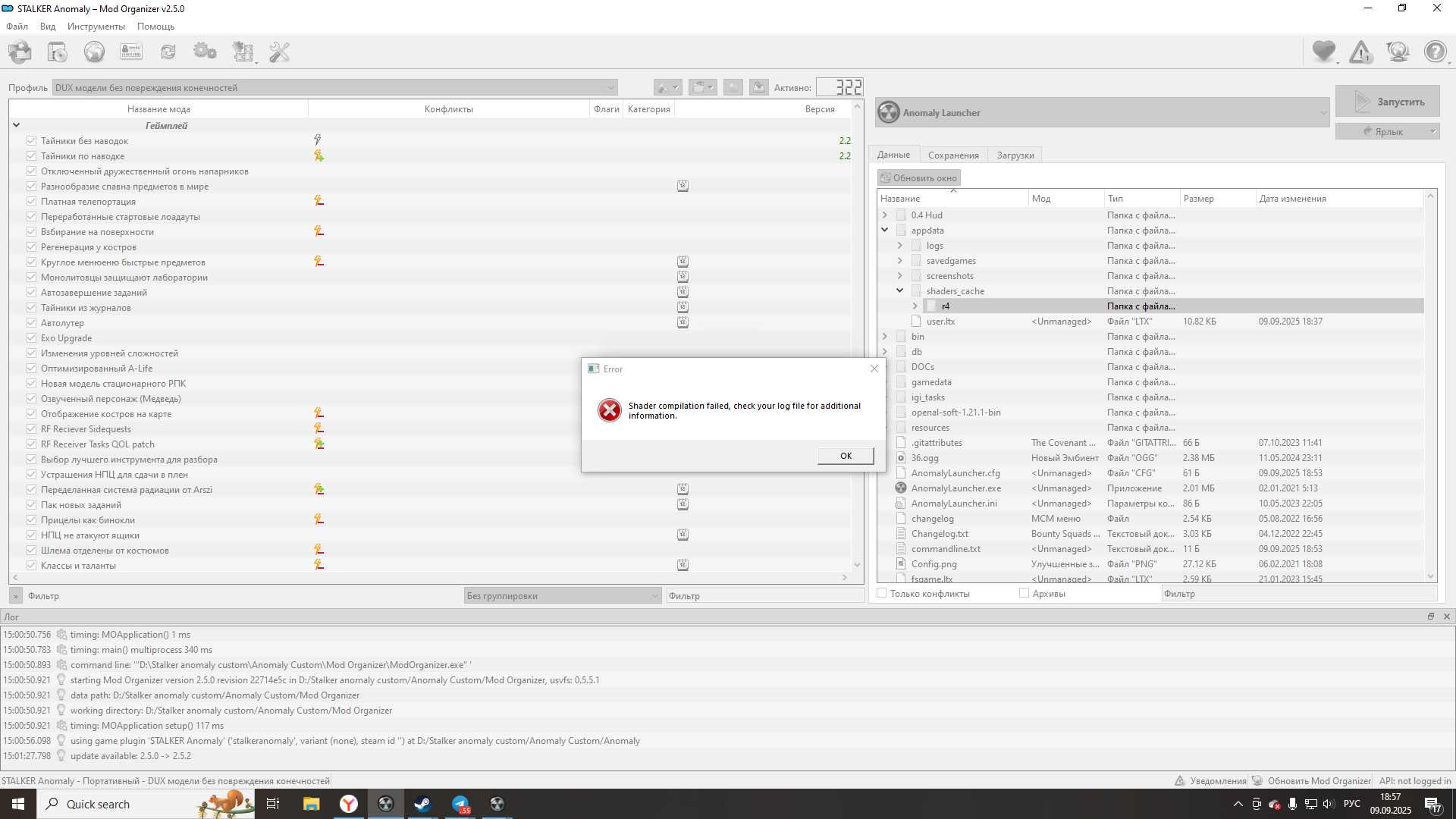The width and height of the screenshot is (1456, 819).
Task: Toggle checkbox for Платная телепортация
Action: 31,201
